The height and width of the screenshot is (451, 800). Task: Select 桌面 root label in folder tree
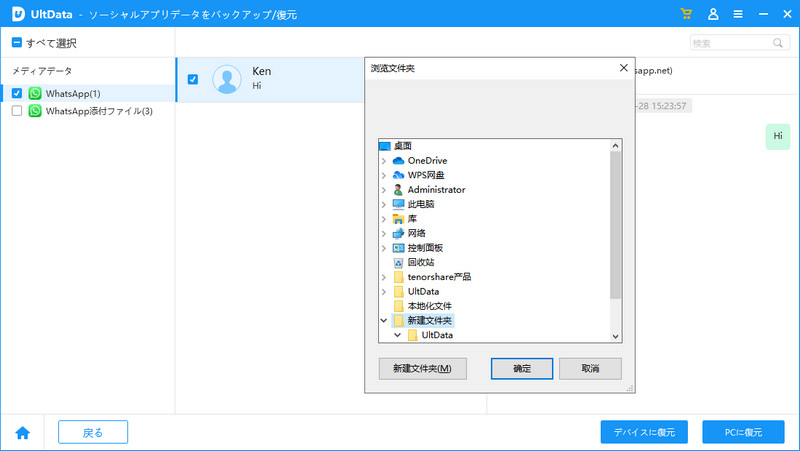[x=403, y=146]
